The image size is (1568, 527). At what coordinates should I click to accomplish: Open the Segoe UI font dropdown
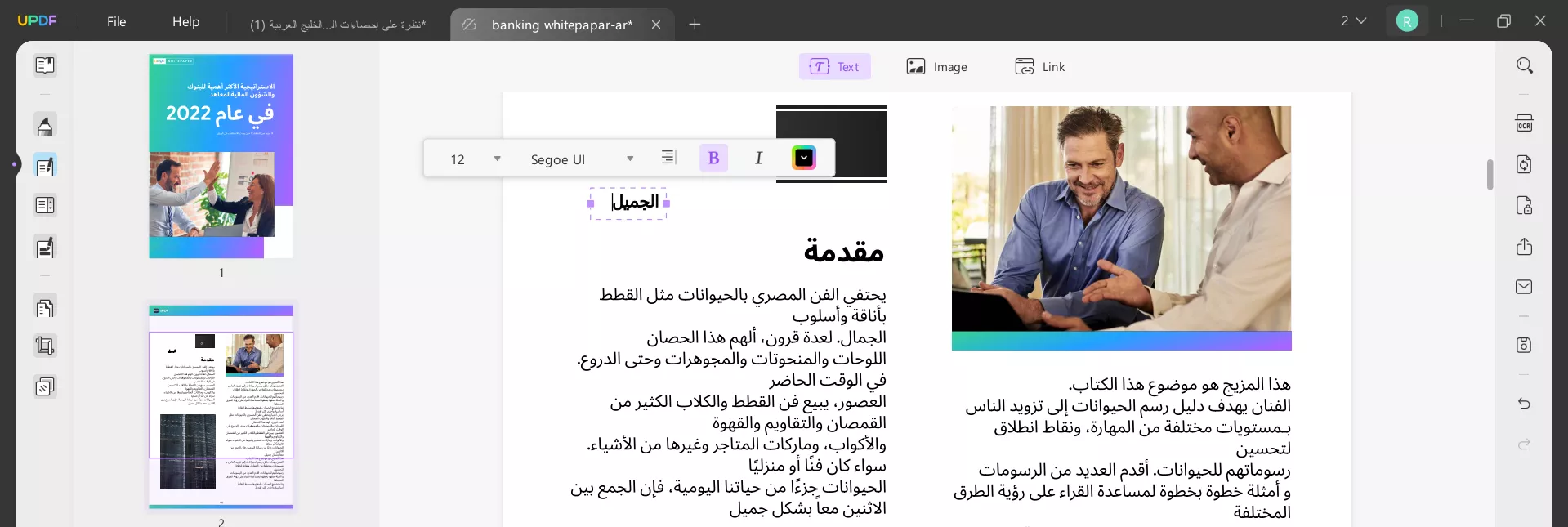pyautogui.click(x=582, y=159)
